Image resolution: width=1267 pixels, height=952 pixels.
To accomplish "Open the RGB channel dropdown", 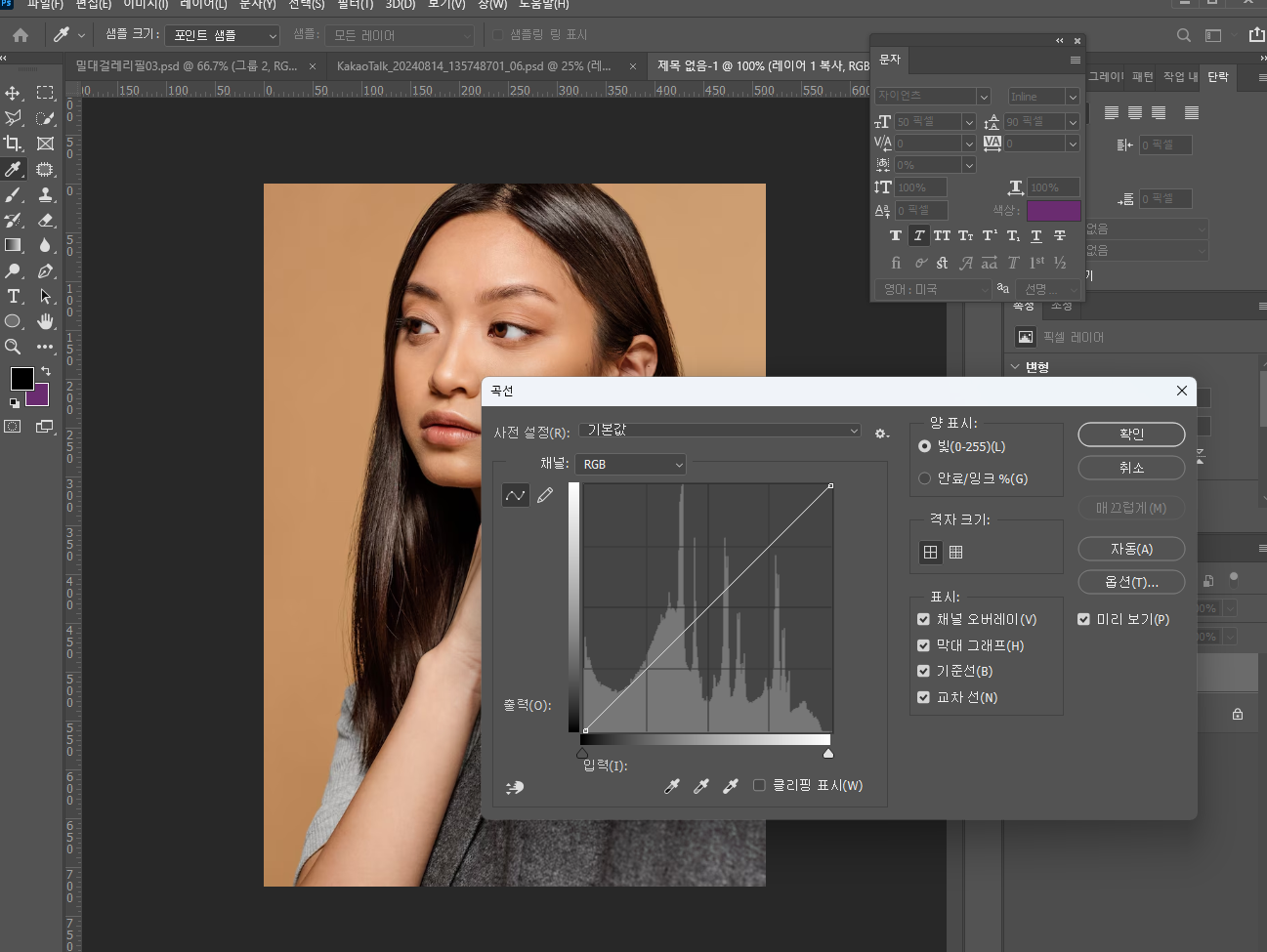I will [631, 464].
